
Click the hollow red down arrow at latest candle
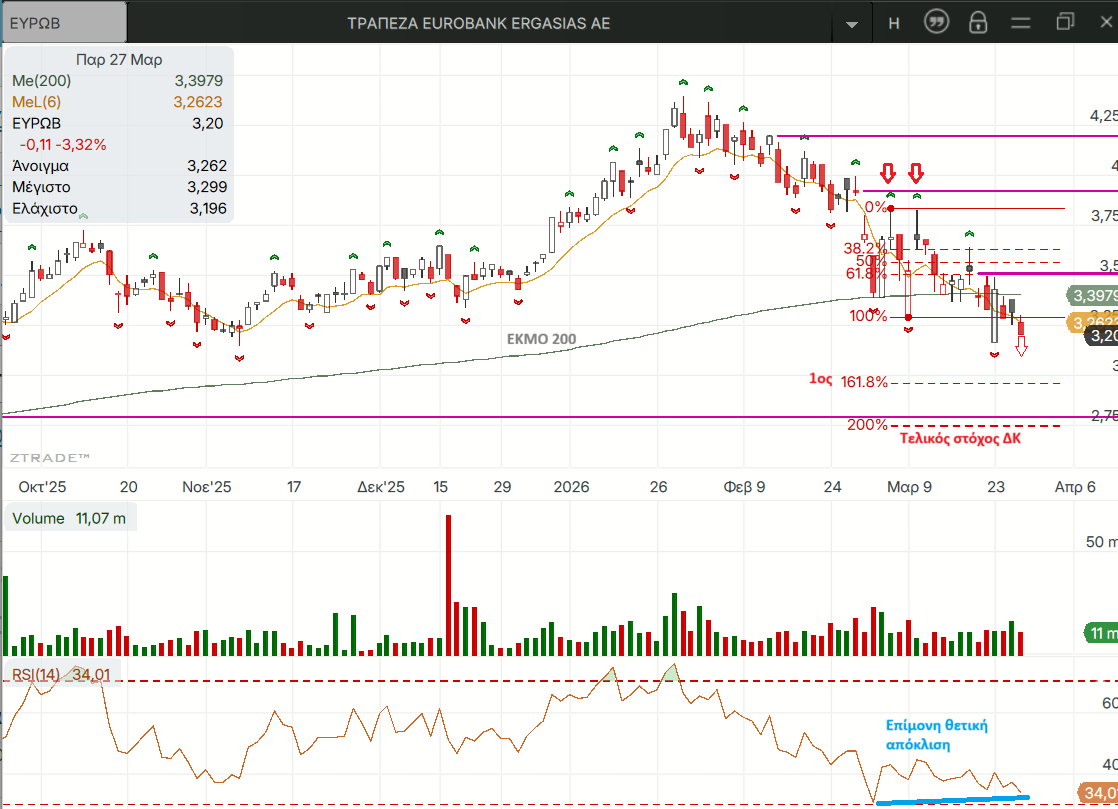1021,346
